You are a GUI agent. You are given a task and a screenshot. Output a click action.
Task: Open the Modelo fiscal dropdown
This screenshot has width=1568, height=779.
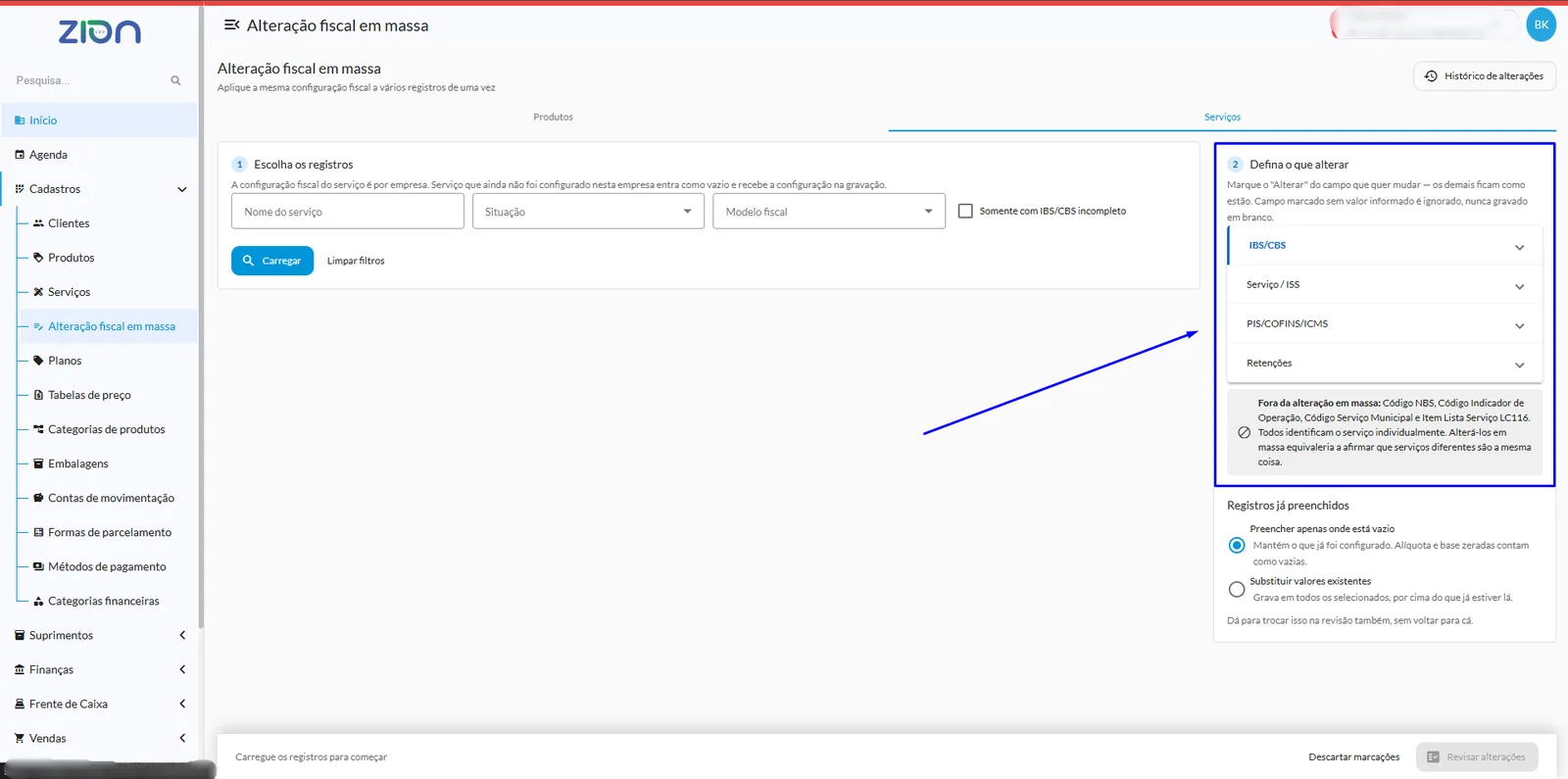(x=829, y=211)
